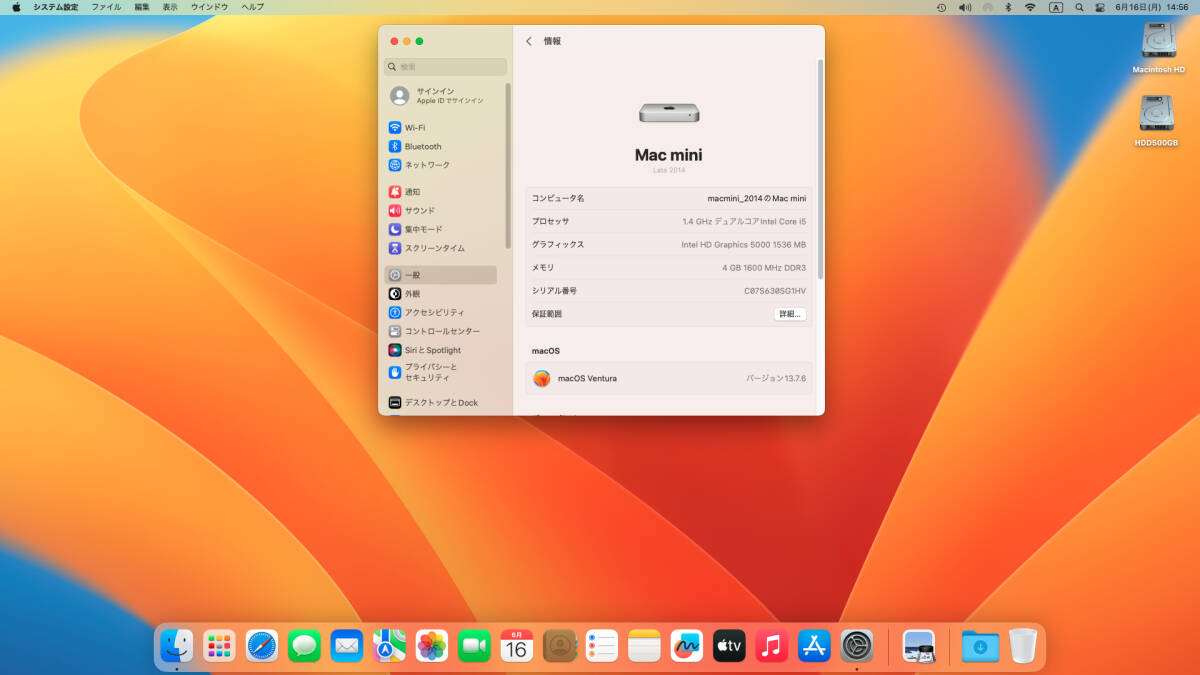
Task: Launch Music from the Dock
Action: tap(772, 646)
